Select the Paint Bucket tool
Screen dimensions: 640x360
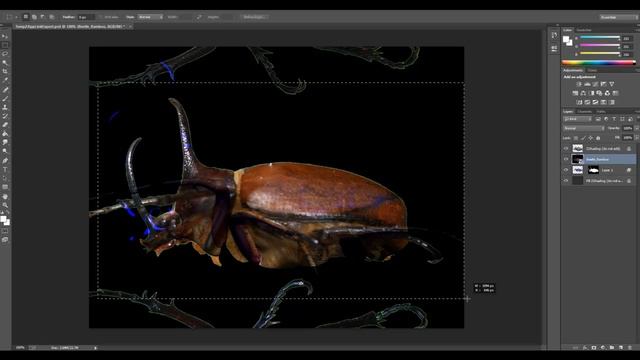pos(5,134)
